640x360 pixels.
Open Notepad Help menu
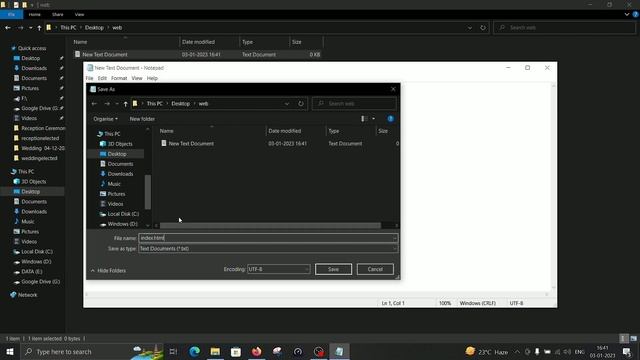click(152, 78)
